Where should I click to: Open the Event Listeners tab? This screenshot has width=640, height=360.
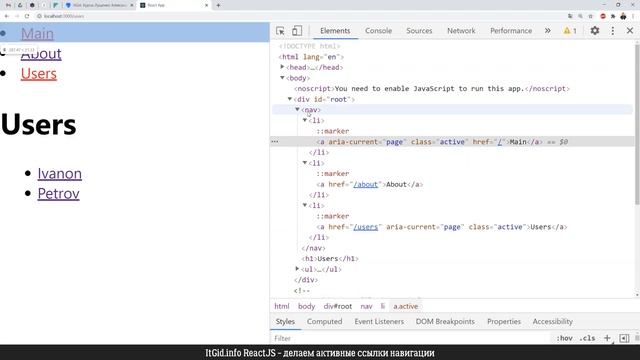(379, 322)
